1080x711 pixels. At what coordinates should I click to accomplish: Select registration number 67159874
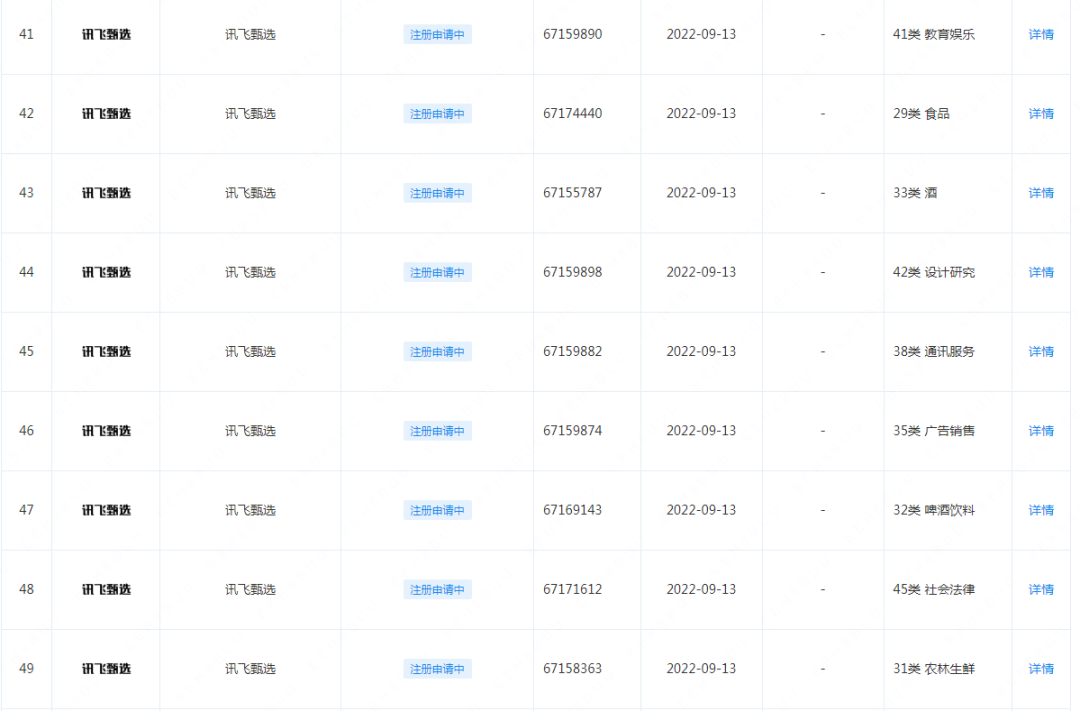coord(572,431)
